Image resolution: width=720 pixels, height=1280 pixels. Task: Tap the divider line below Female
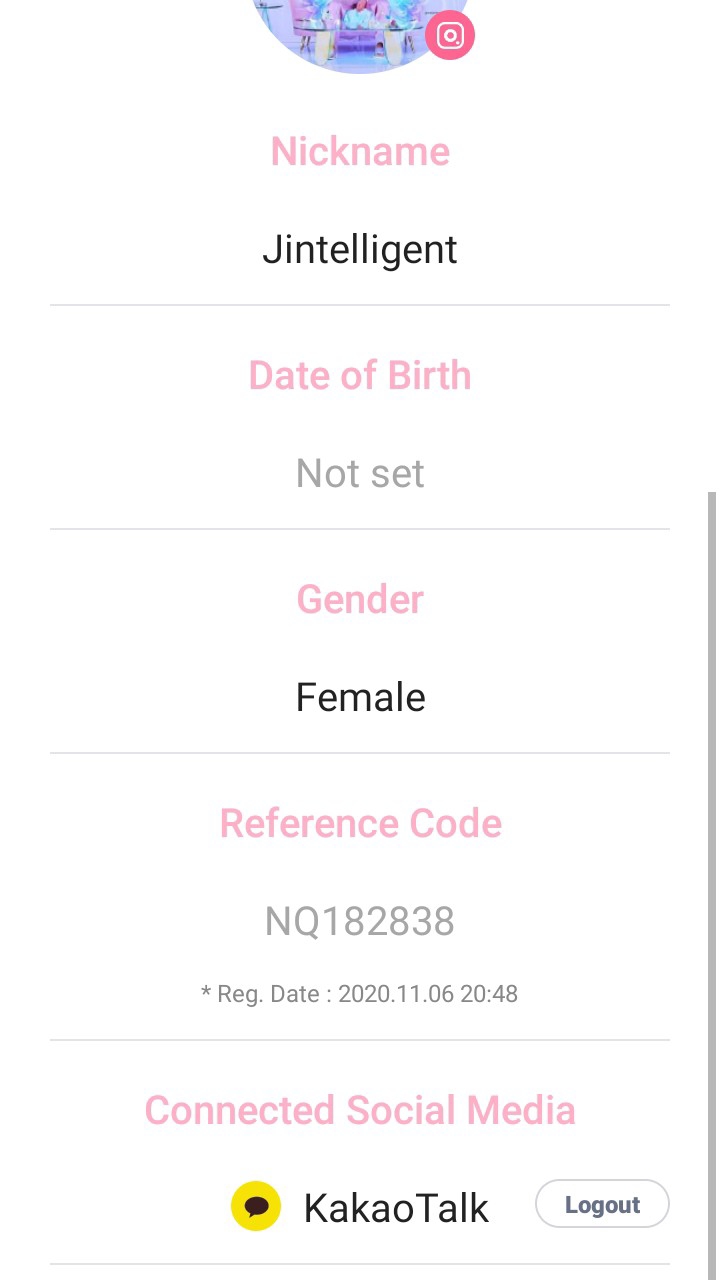pos(360,753)
